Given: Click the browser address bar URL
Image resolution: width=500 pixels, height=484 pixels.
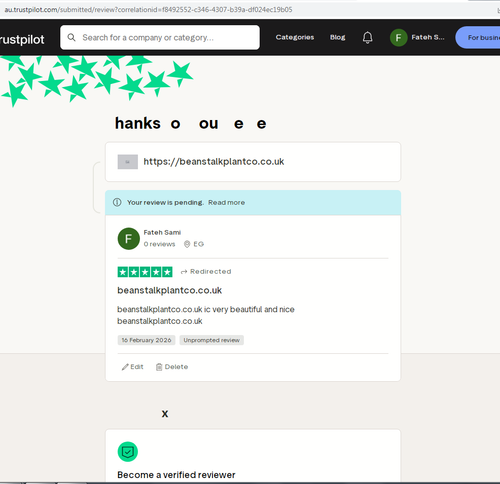Looking at the screenshot, I should pyautogui.click(x=148, y=10).
